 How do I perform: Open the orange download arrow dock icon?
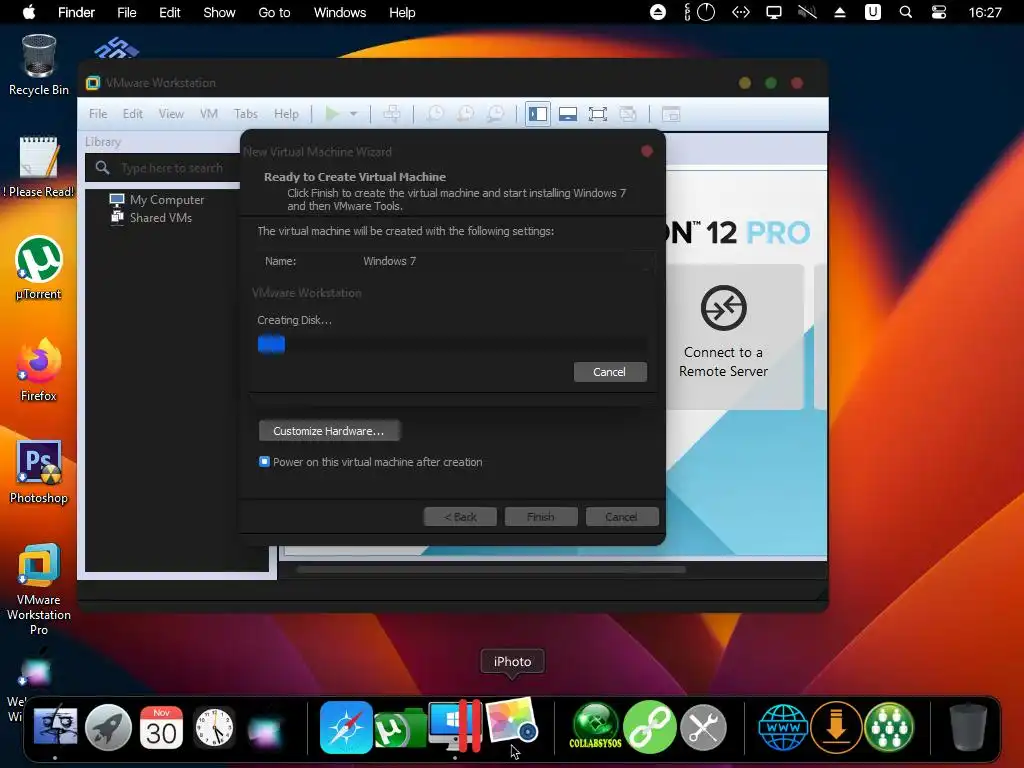coord(836,727)
